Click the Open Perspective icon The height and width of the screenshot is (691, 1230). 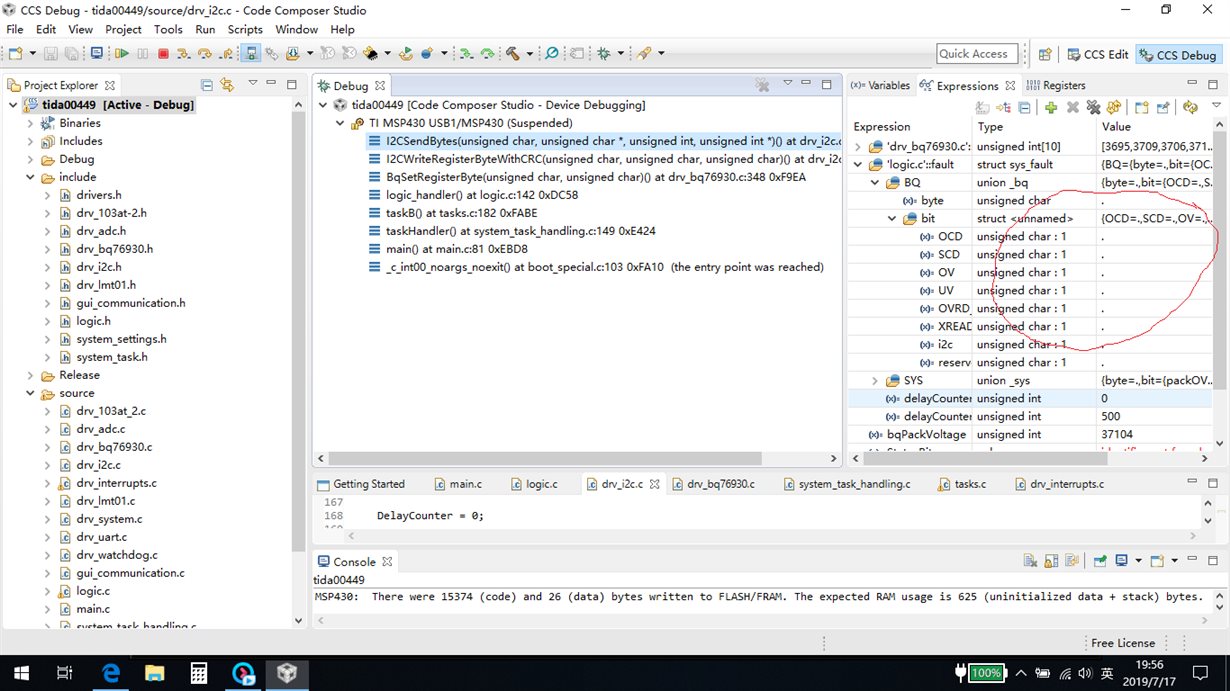pyautogui.click(x=1044, y=54)
